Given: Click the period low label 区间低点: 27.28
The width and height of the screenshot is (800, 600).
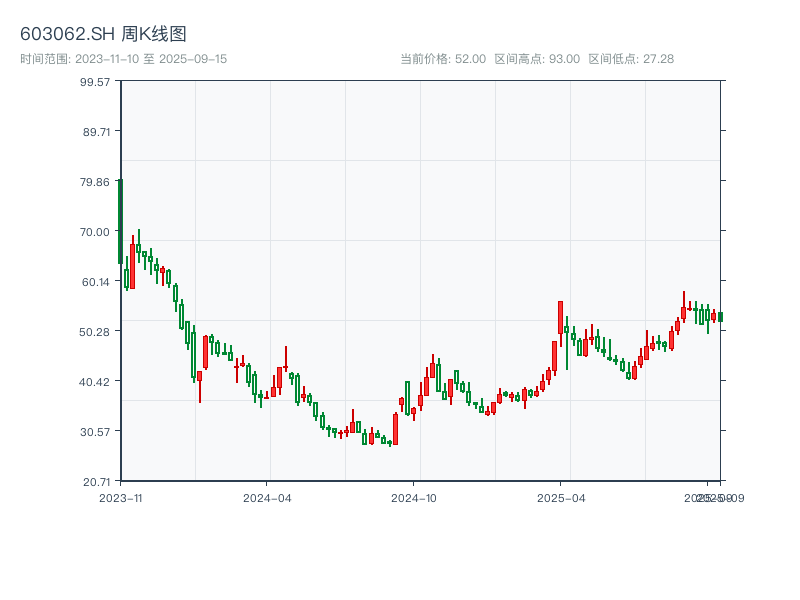Looking at the screenshot, I should [631, 59].
